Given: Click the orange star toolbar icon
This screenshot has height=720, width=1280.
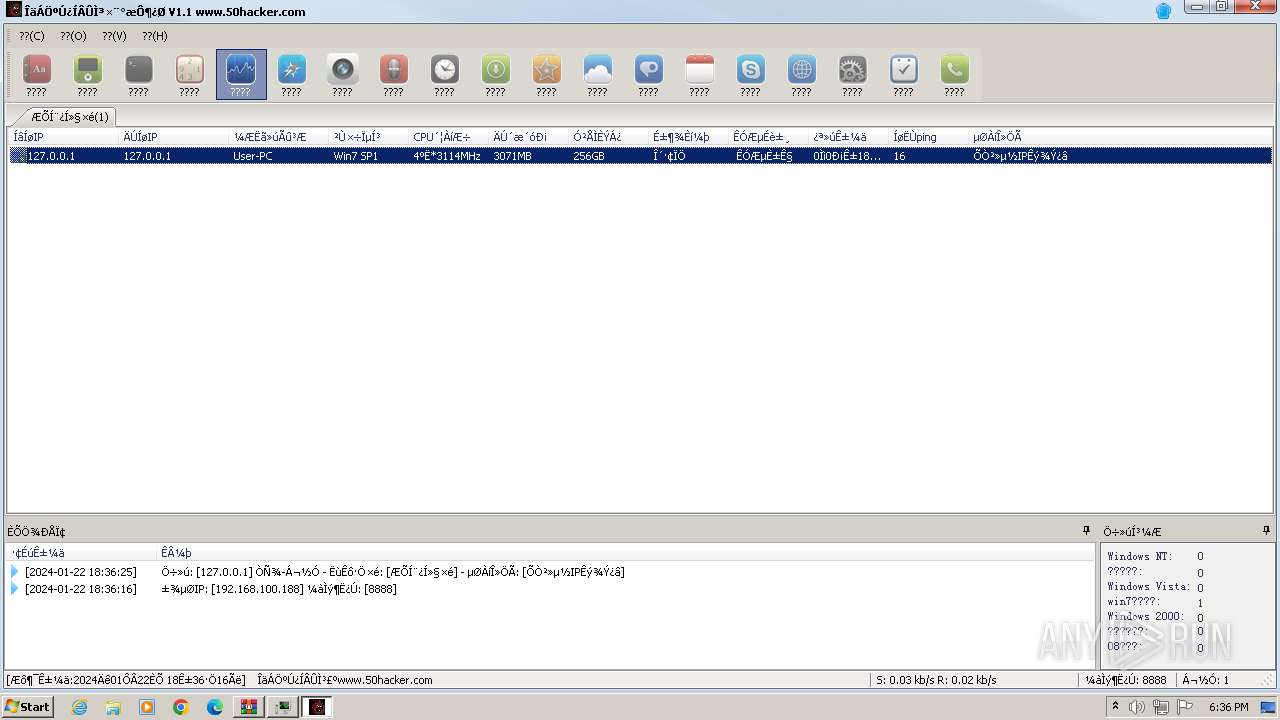Looking at the screenshot, I should [x=546, y=74].
